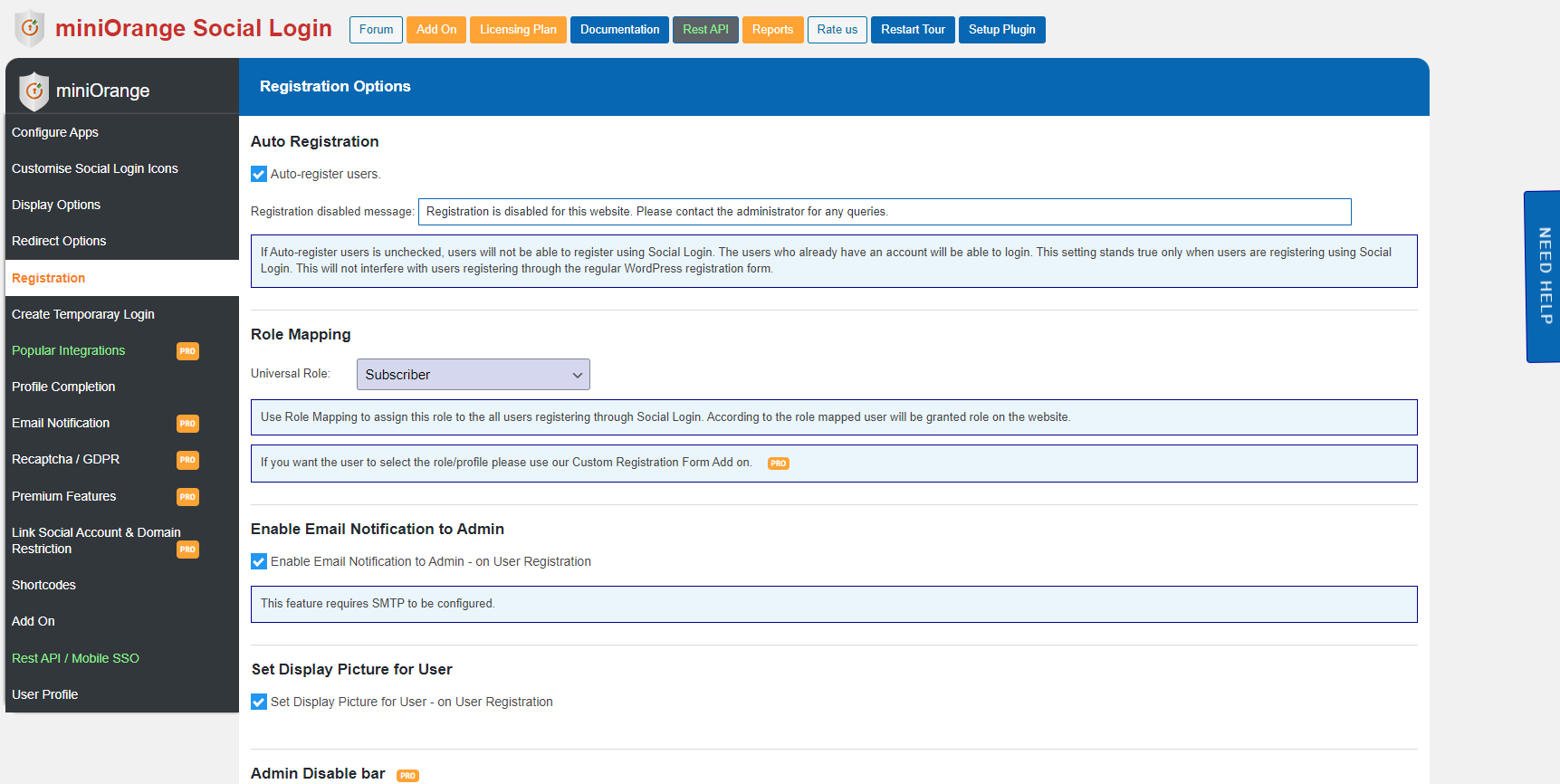Go to Shortcodes
The width and height of the screenshot is (1560, 784).
click(x=122, y=585)
